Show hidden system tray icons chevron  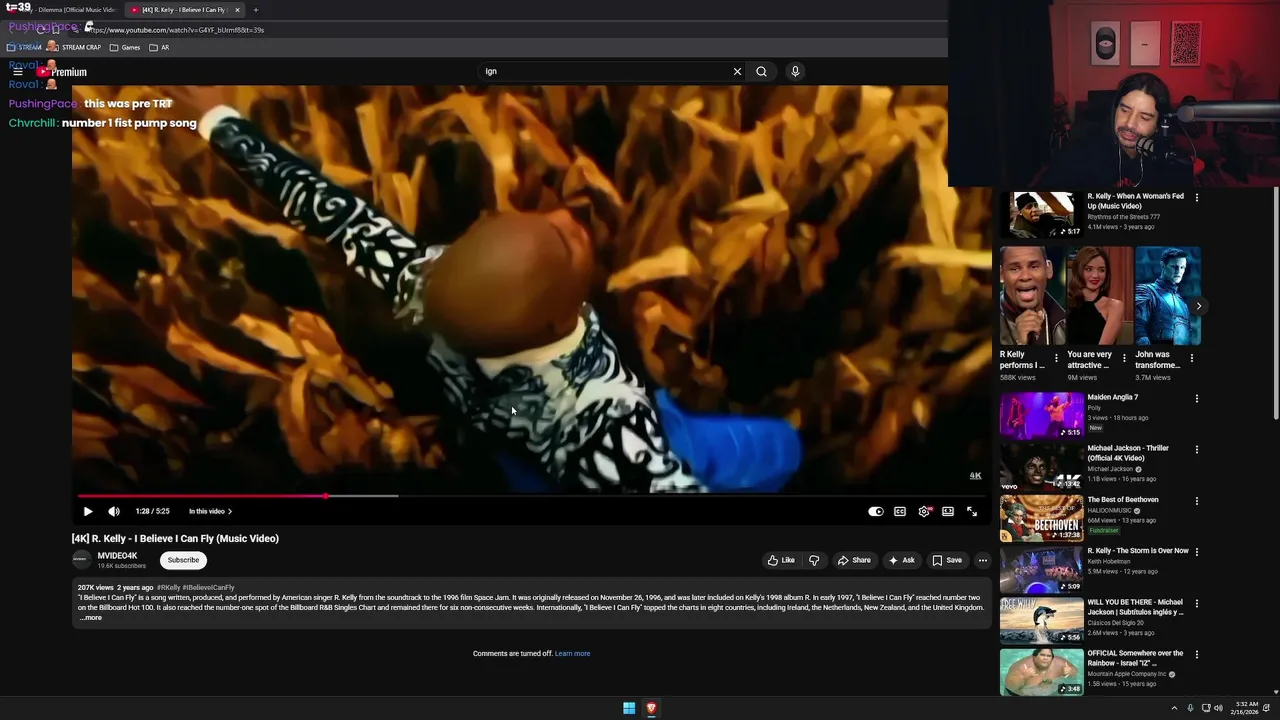[x=1174, y=708]
